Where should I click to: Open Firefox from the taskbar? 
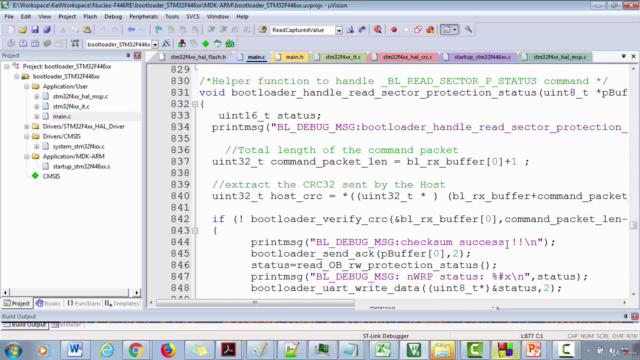(x=168, y=350)
